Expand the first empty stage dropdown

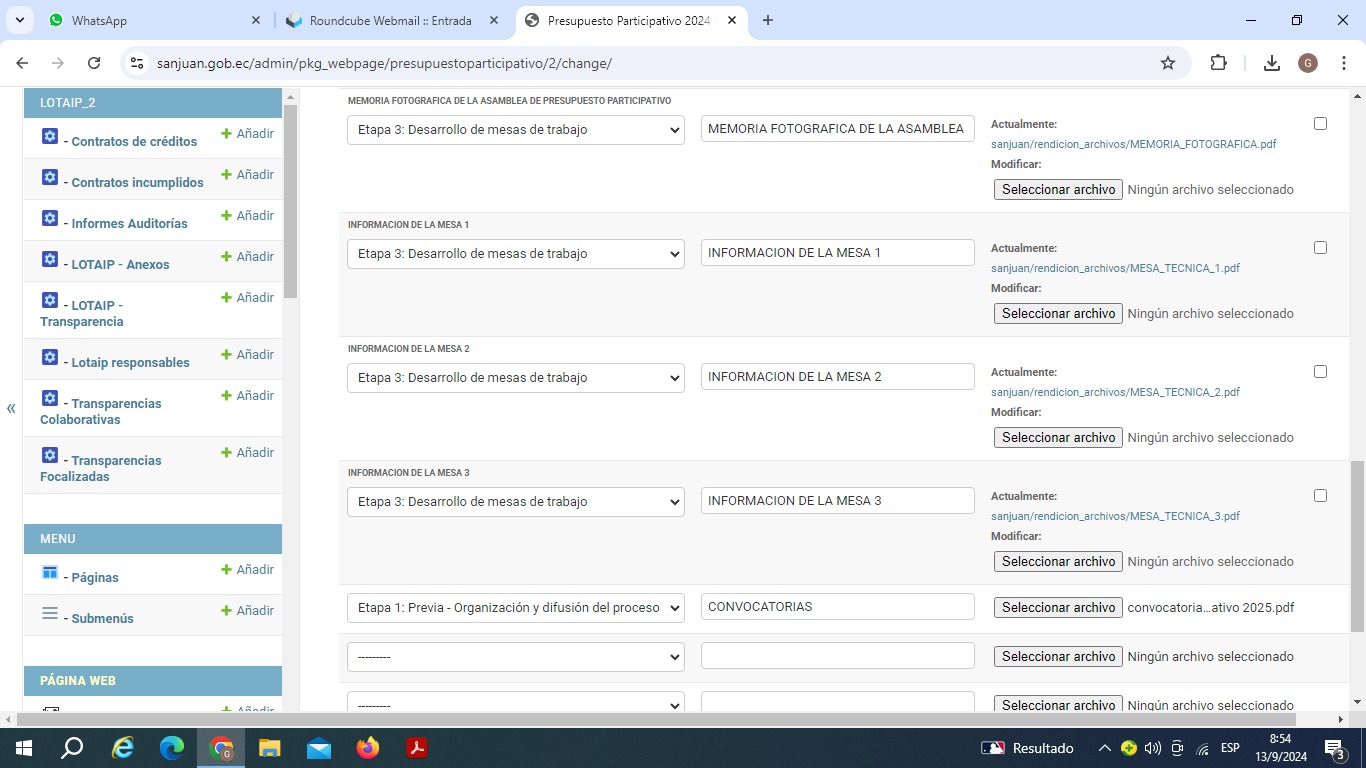(515, 657)
